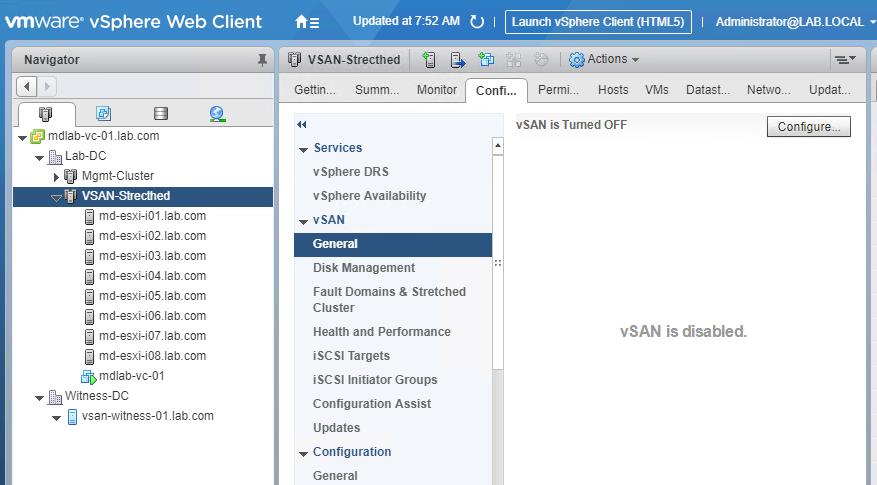Switch to the Monitor tab
This screenshot has width=877, height=485.
point(437,90)
